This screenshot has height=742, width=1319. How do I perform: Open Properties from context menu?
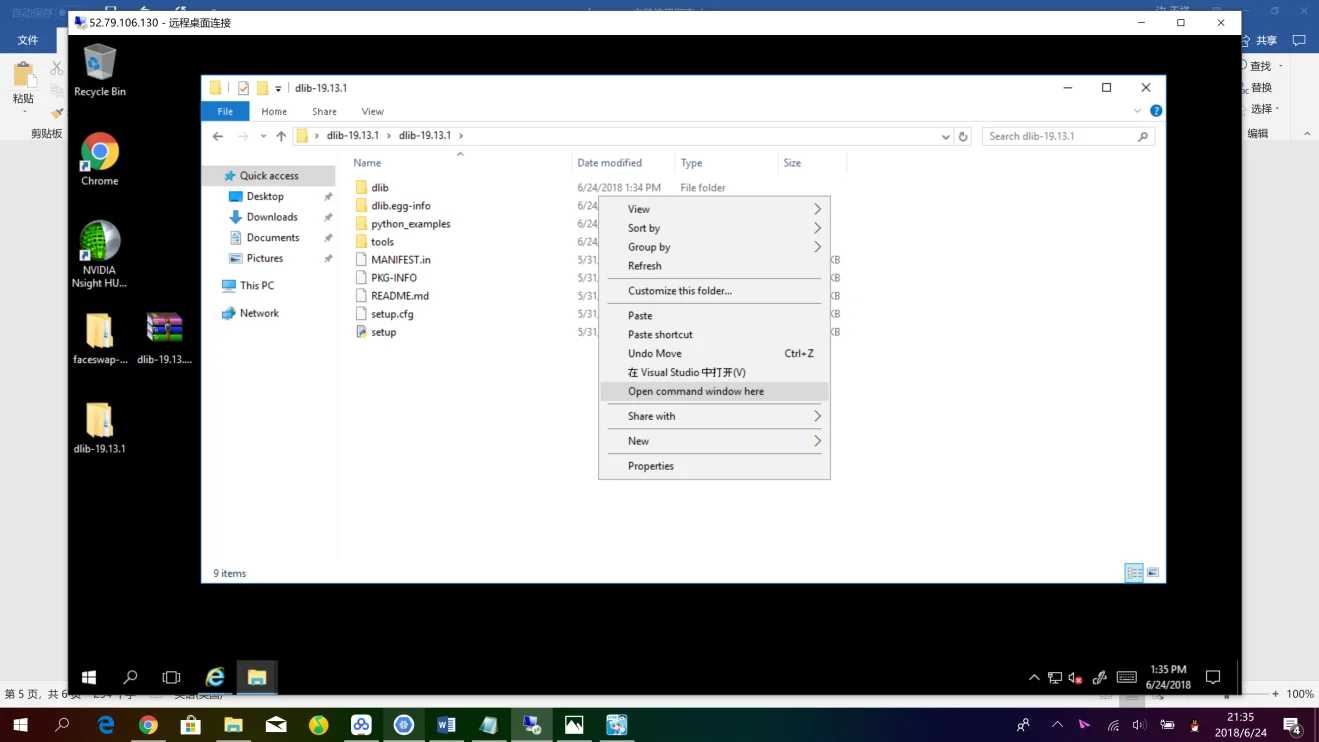(714, 466)
